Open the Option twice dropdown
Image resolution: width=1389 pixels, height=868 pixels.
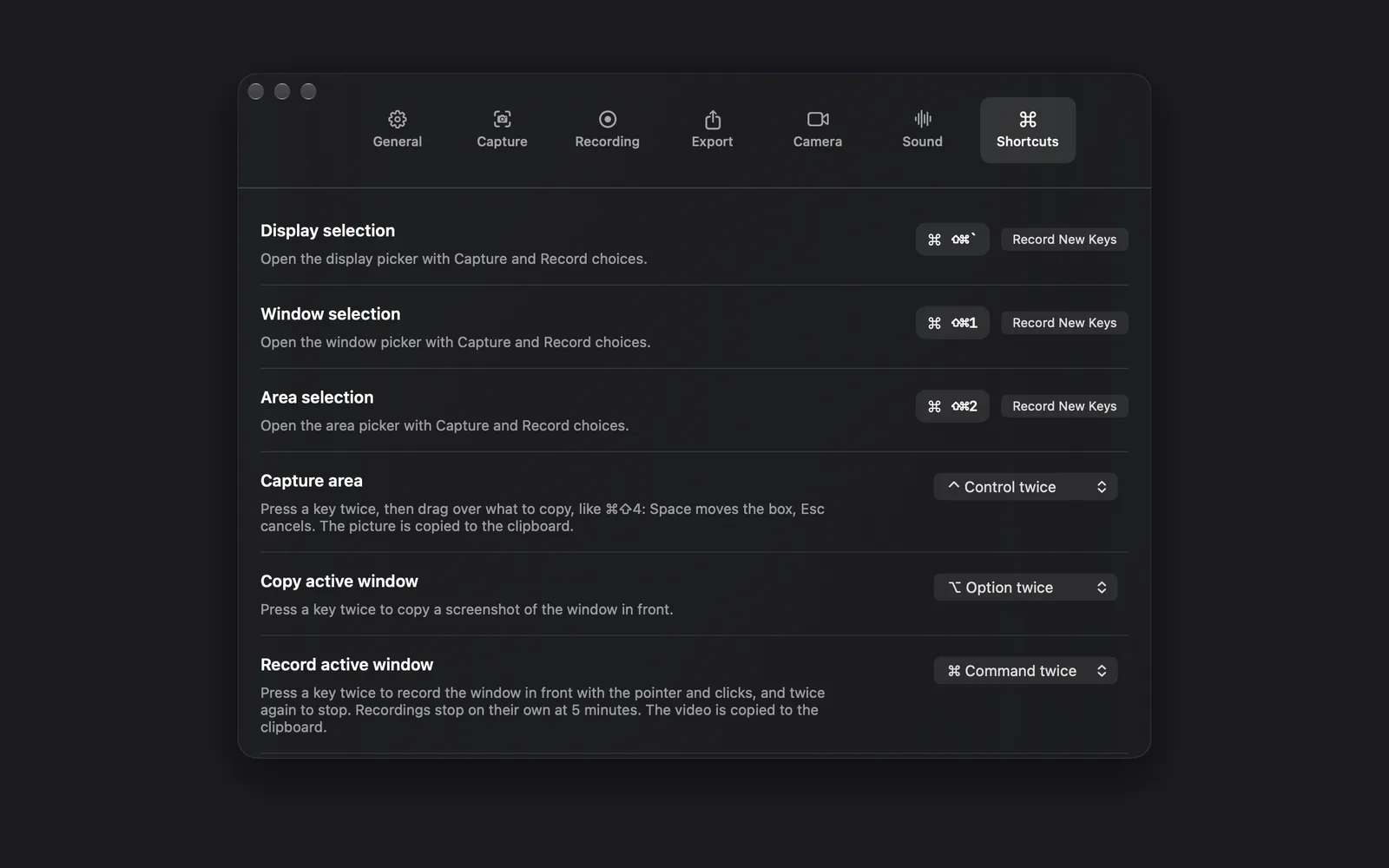pos(1025,588)
